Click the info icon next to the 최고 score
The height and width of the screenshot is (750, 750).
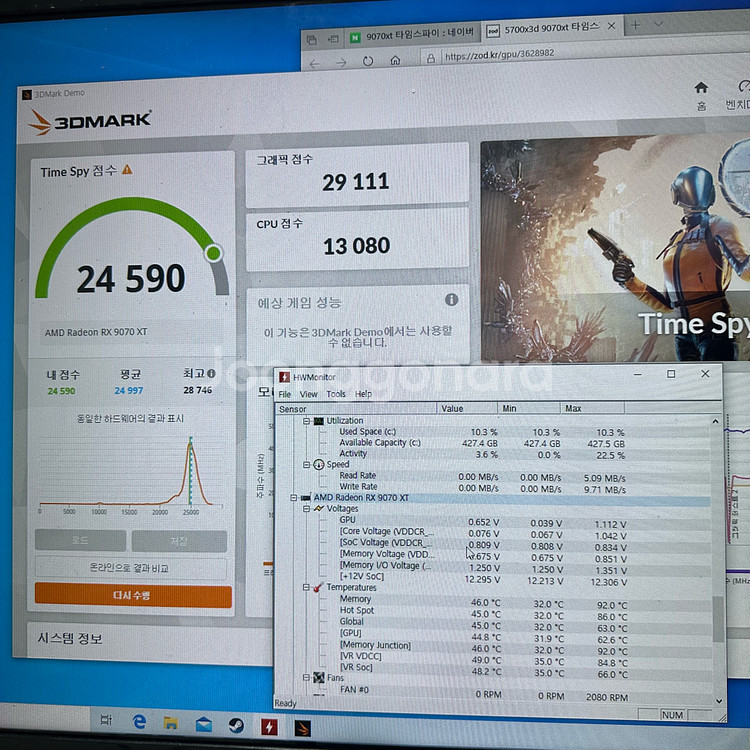tap(211, 373)
